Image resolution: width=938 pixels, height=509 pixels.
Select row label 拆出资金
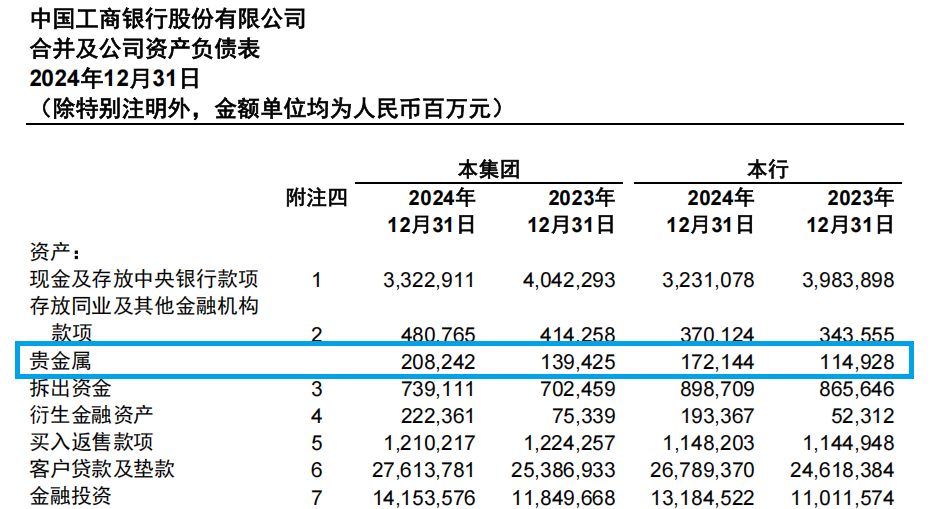pyautogui.click(x=71, y=388)
